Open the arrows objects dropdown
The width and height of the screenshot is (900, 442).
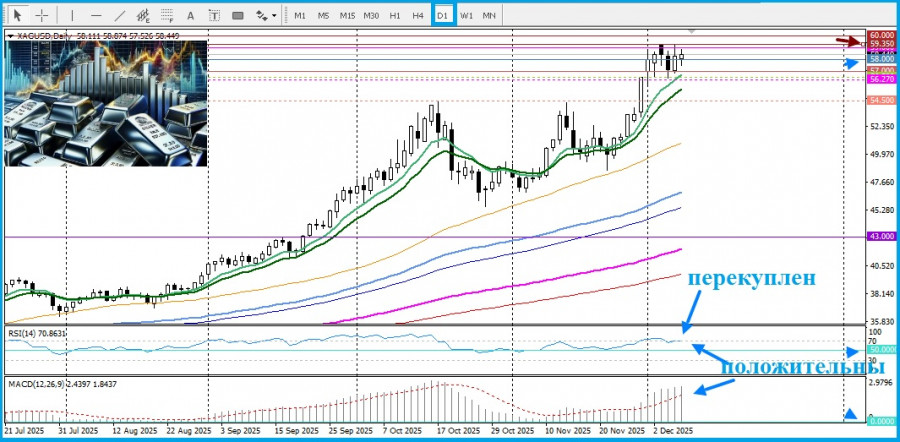(x=266, y=15)
